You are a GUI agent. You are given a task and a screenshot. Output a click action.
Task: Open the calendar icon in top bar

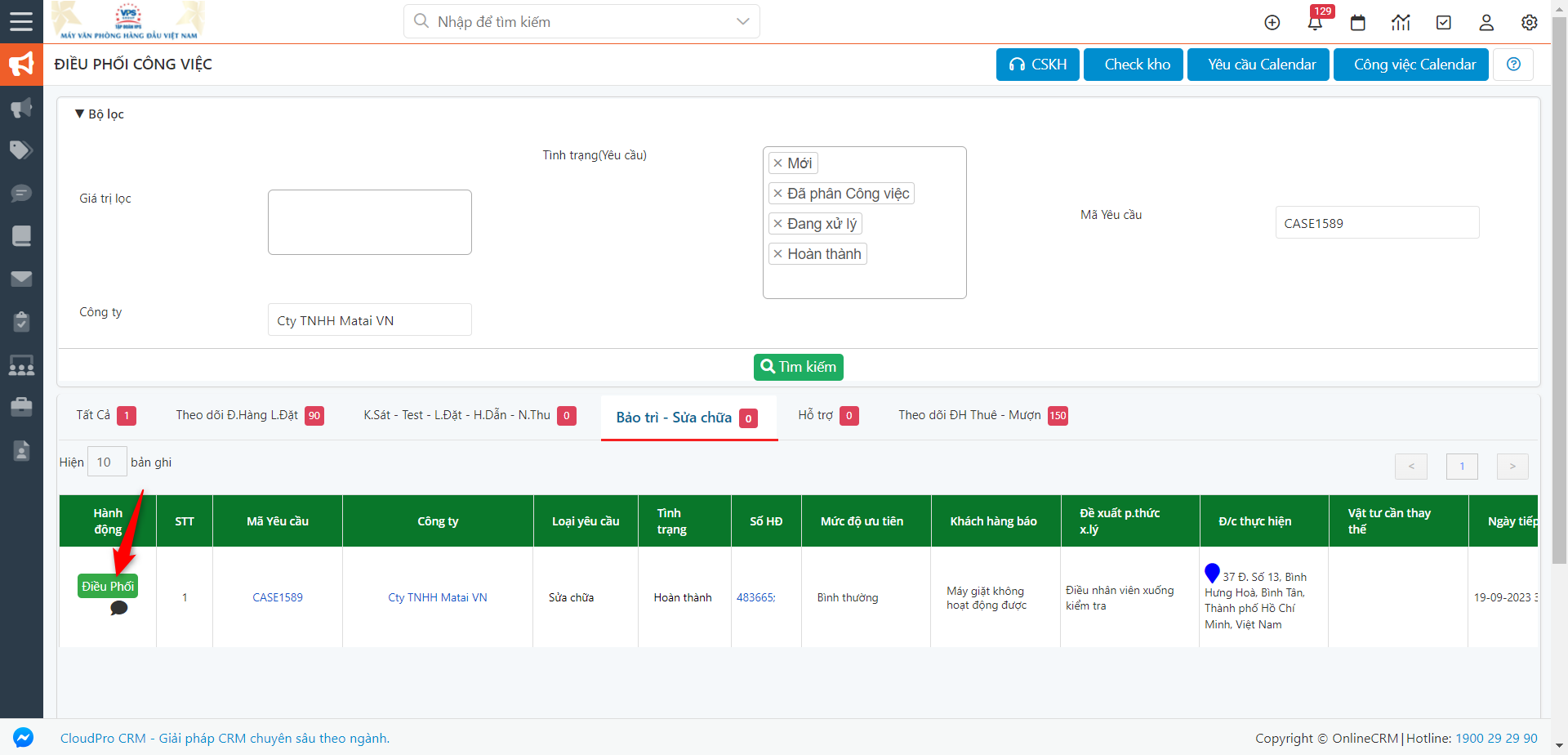point(1358,23)
